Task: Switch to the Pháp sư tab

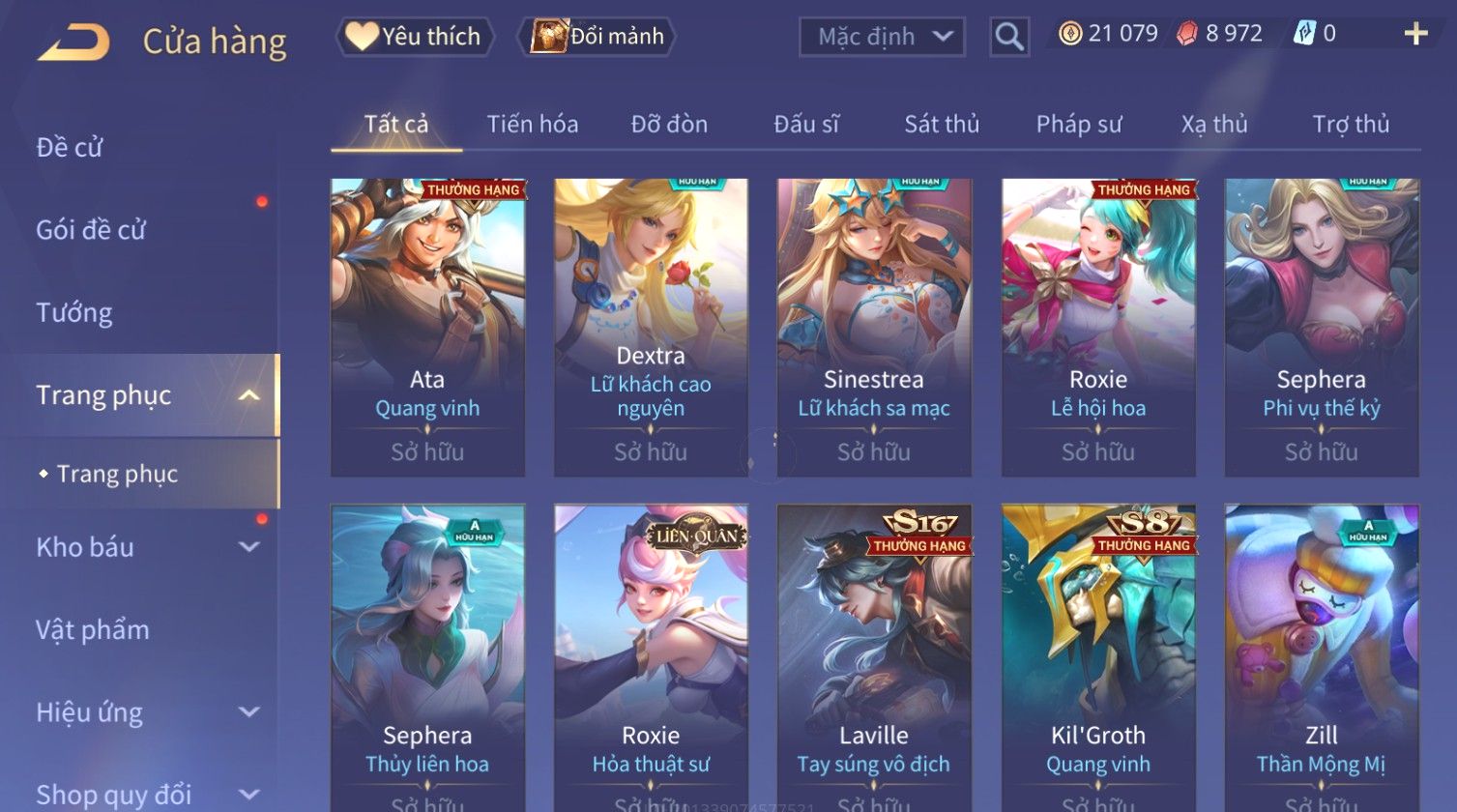Action: click(x=1079, y=124)
